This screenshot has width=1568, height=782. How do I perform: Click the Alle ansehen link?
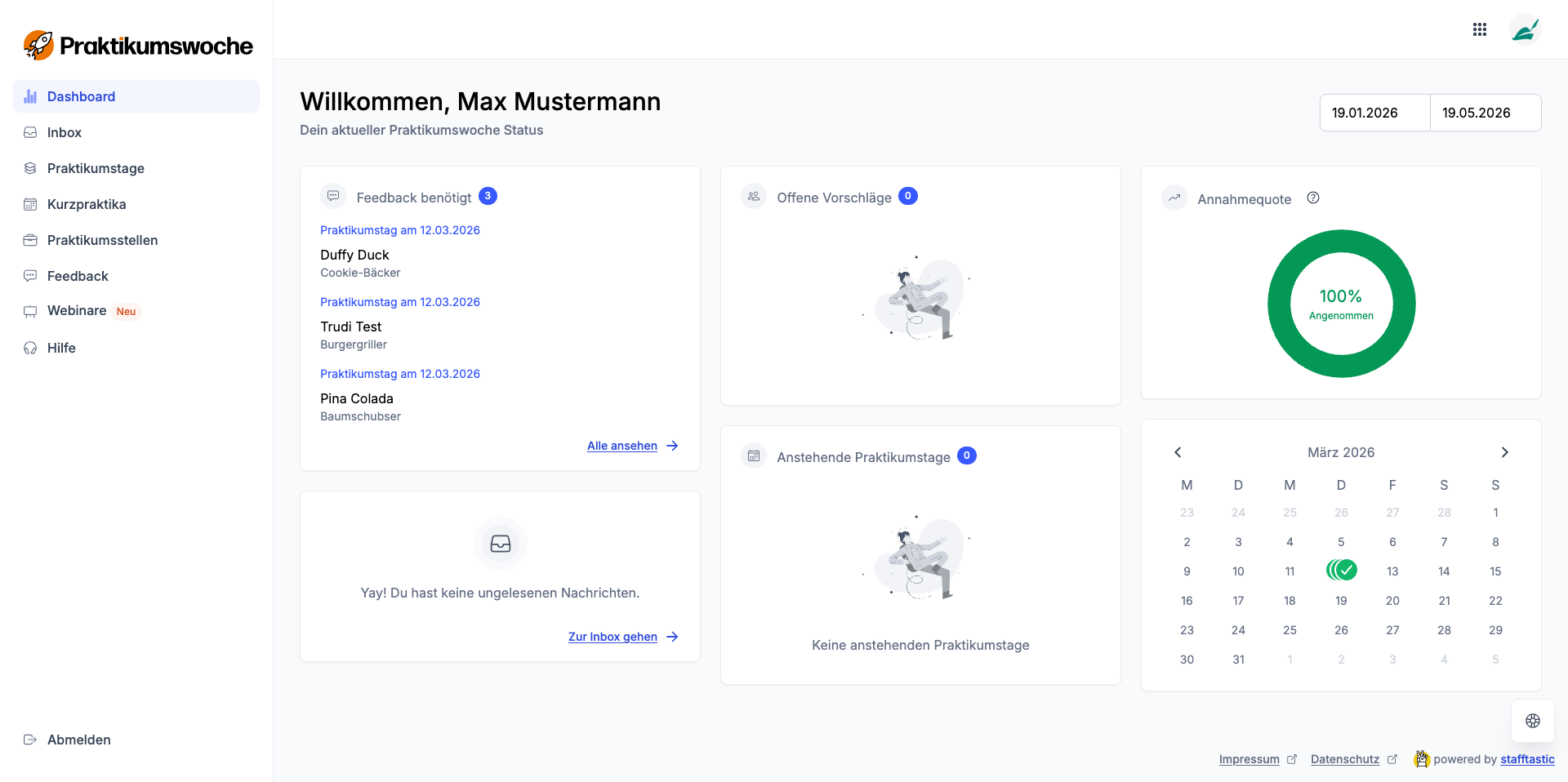[x=621, y=446]
